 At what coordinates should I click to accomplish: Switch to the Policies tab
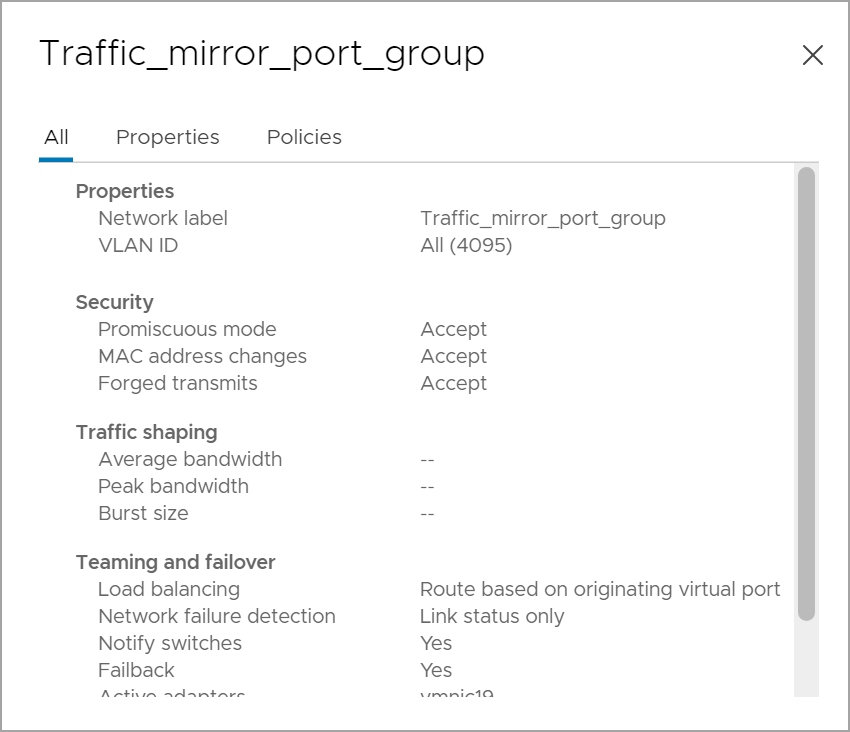(303, 137)
